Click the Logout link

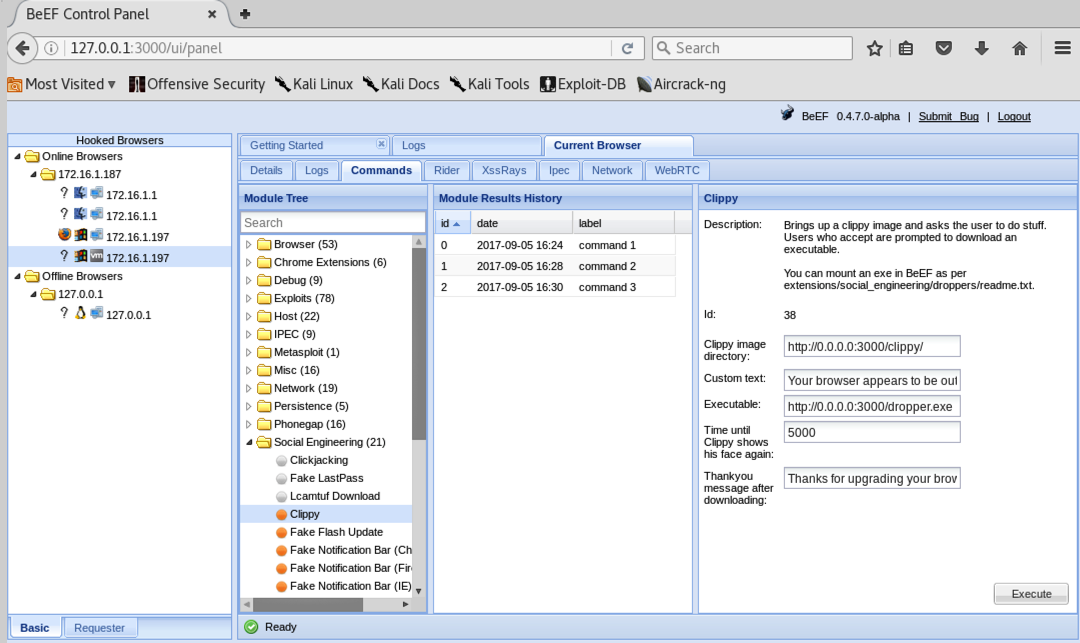1013,116
